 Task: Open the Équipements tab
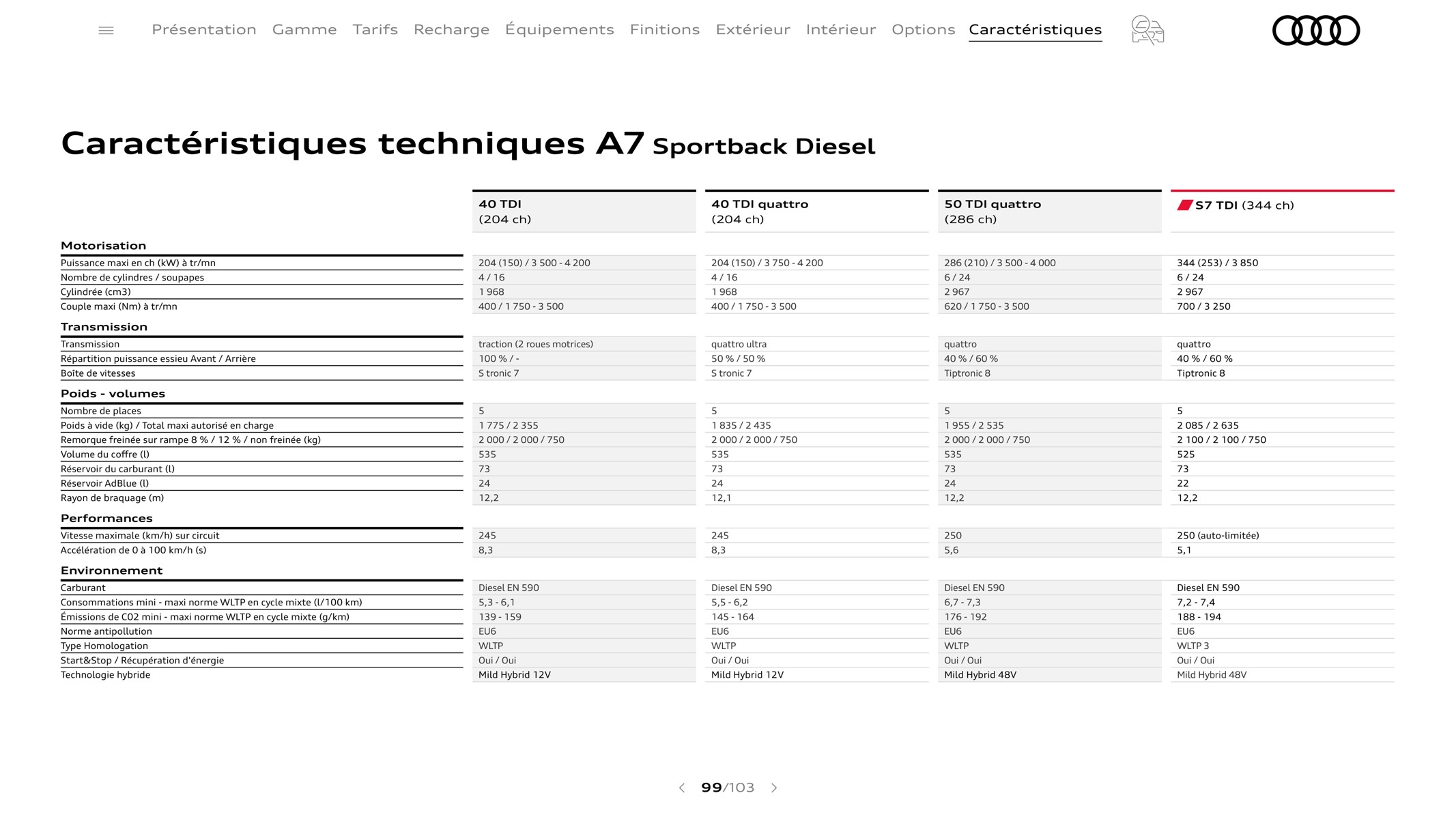point(560,29)
